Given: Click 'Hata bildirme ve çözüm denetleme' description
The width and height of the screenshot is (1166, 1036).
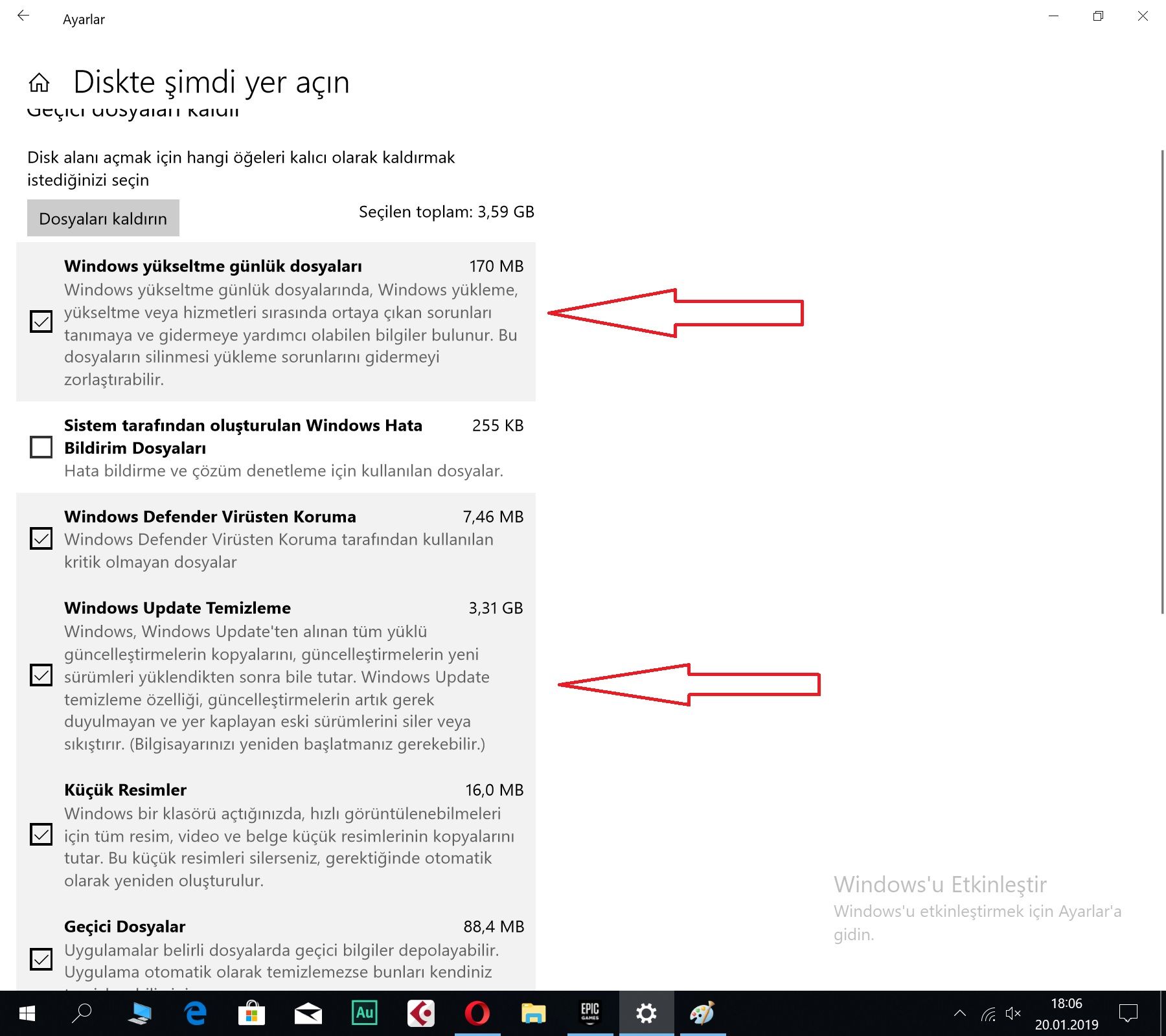Looking at the screenshot, I should point(284,471).
